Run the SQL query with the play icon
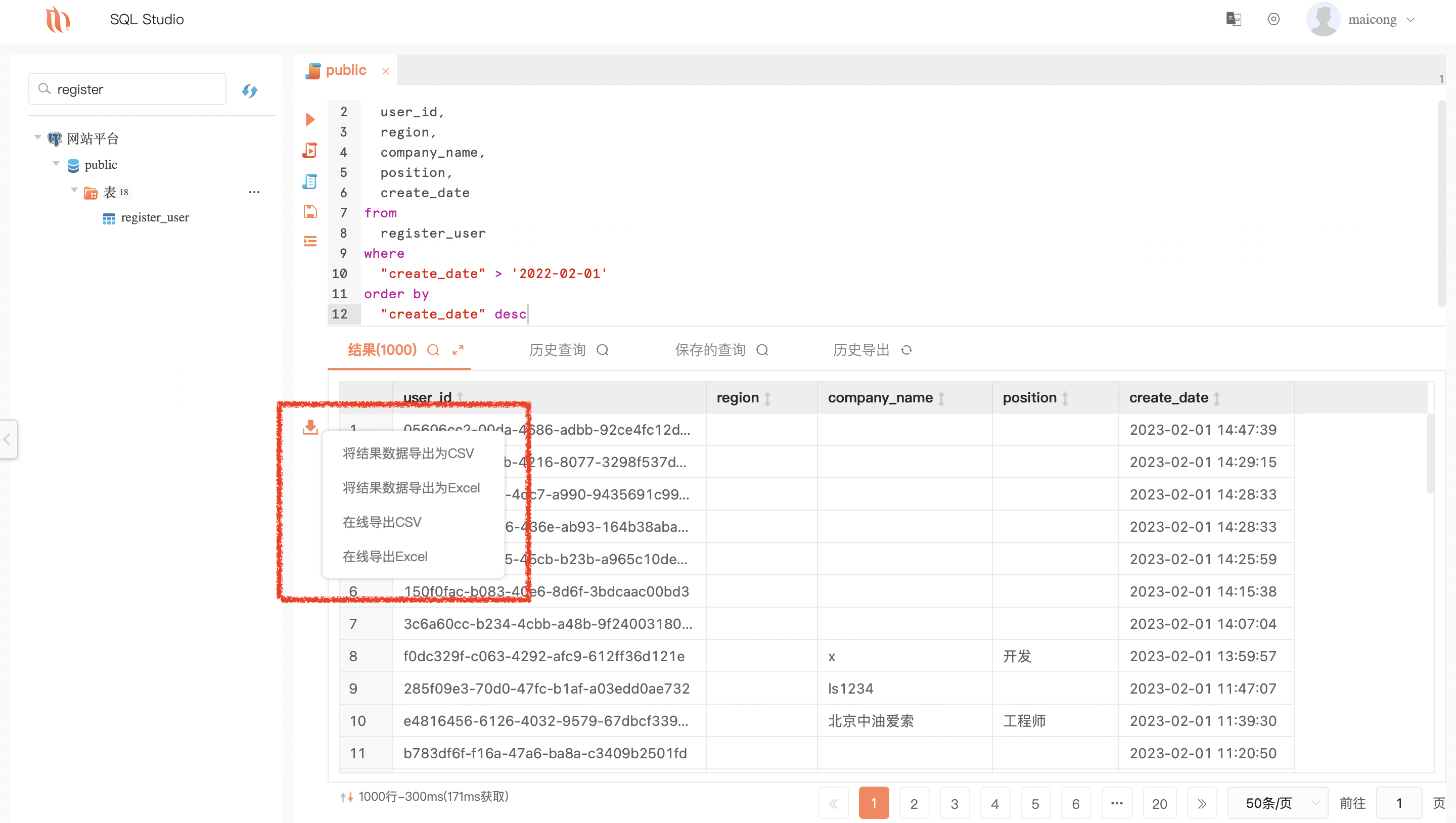This screenshot has height=823, width=1456. pyautogui.click(x=310, y=119)
